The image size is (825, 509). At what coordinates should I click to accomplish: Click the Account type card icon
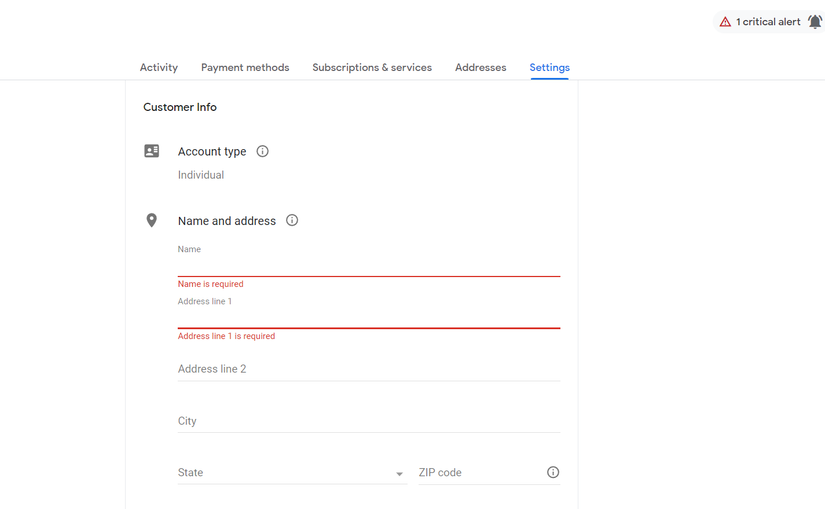(152, 151)
